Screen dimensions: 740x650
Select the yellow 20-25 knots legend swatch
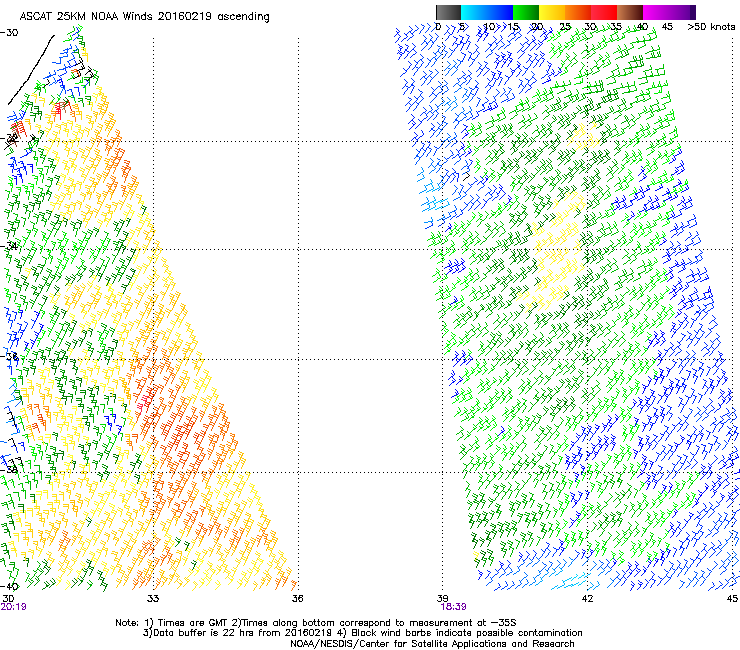point(552,12)
